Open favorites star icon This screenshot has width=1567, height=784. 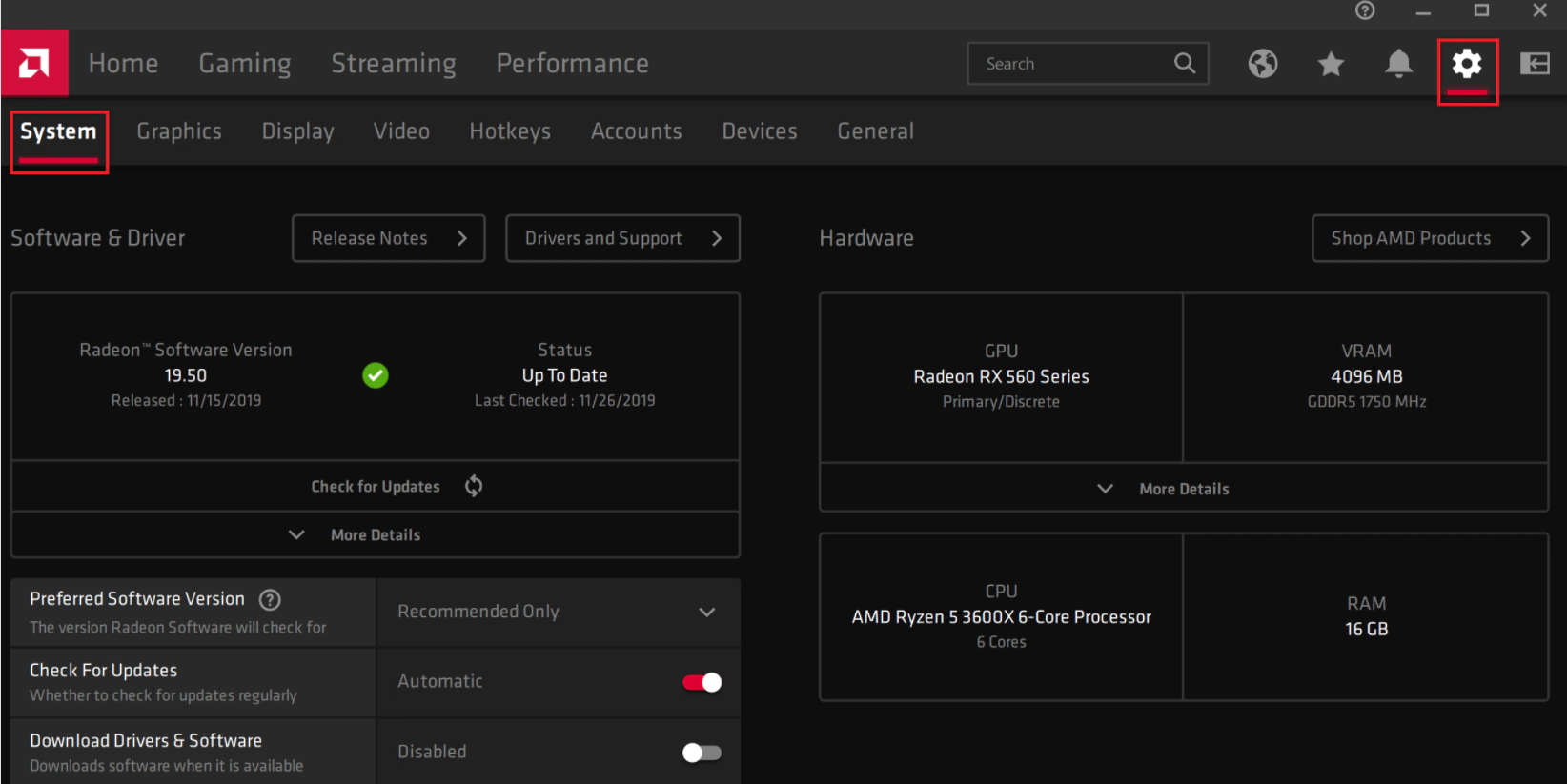click(x=1331, y=64)
